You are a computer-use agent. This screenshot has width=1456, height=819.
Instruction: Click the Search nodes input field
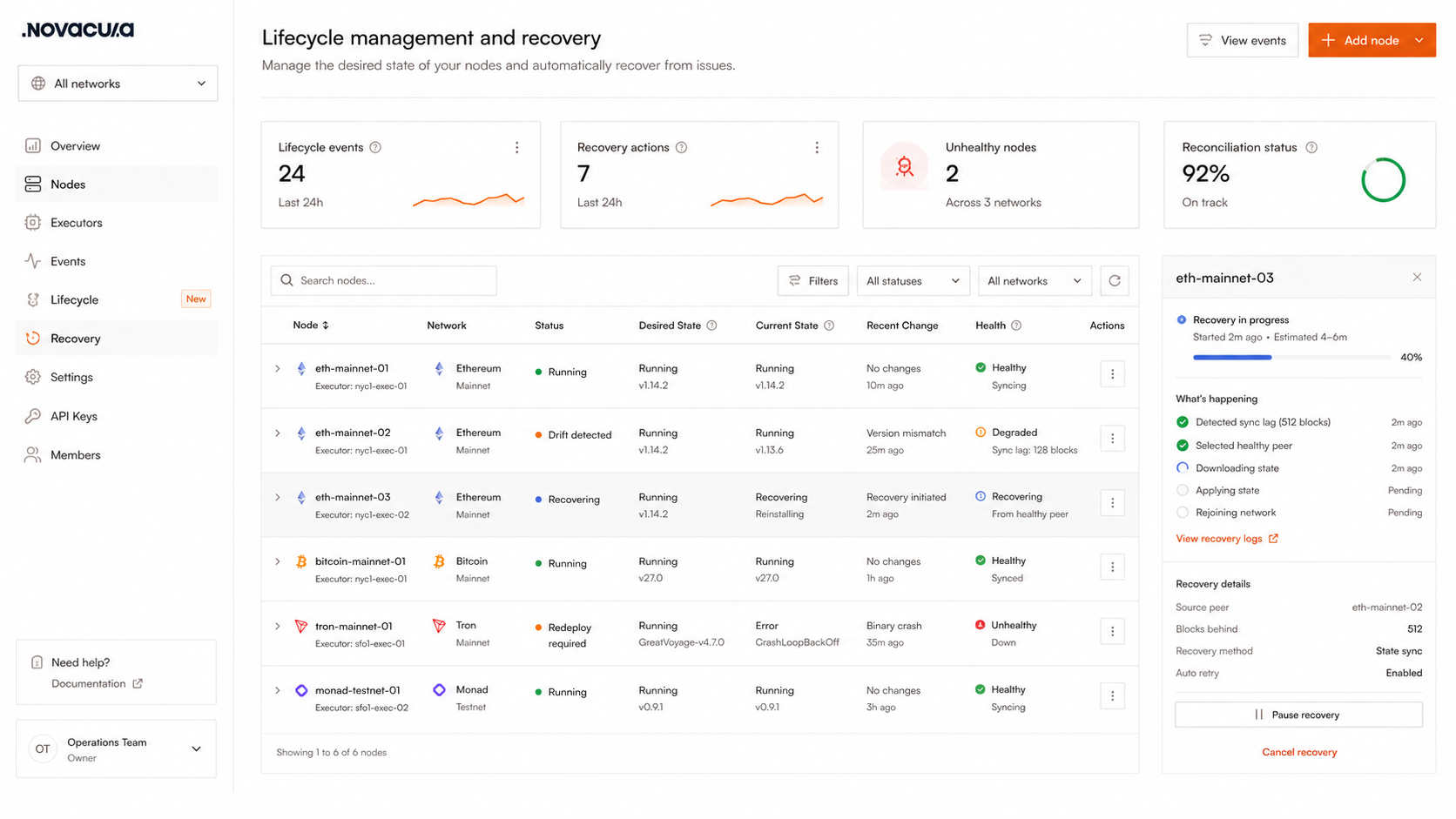pos(384,281)
